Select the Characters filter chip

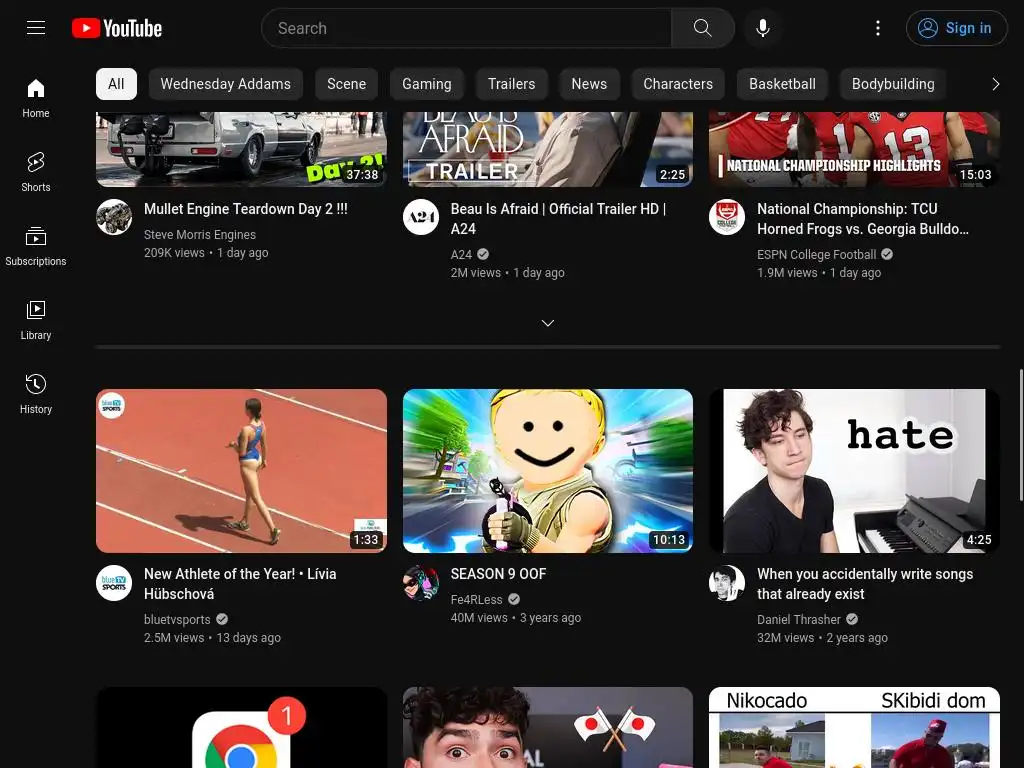(678, 84)
